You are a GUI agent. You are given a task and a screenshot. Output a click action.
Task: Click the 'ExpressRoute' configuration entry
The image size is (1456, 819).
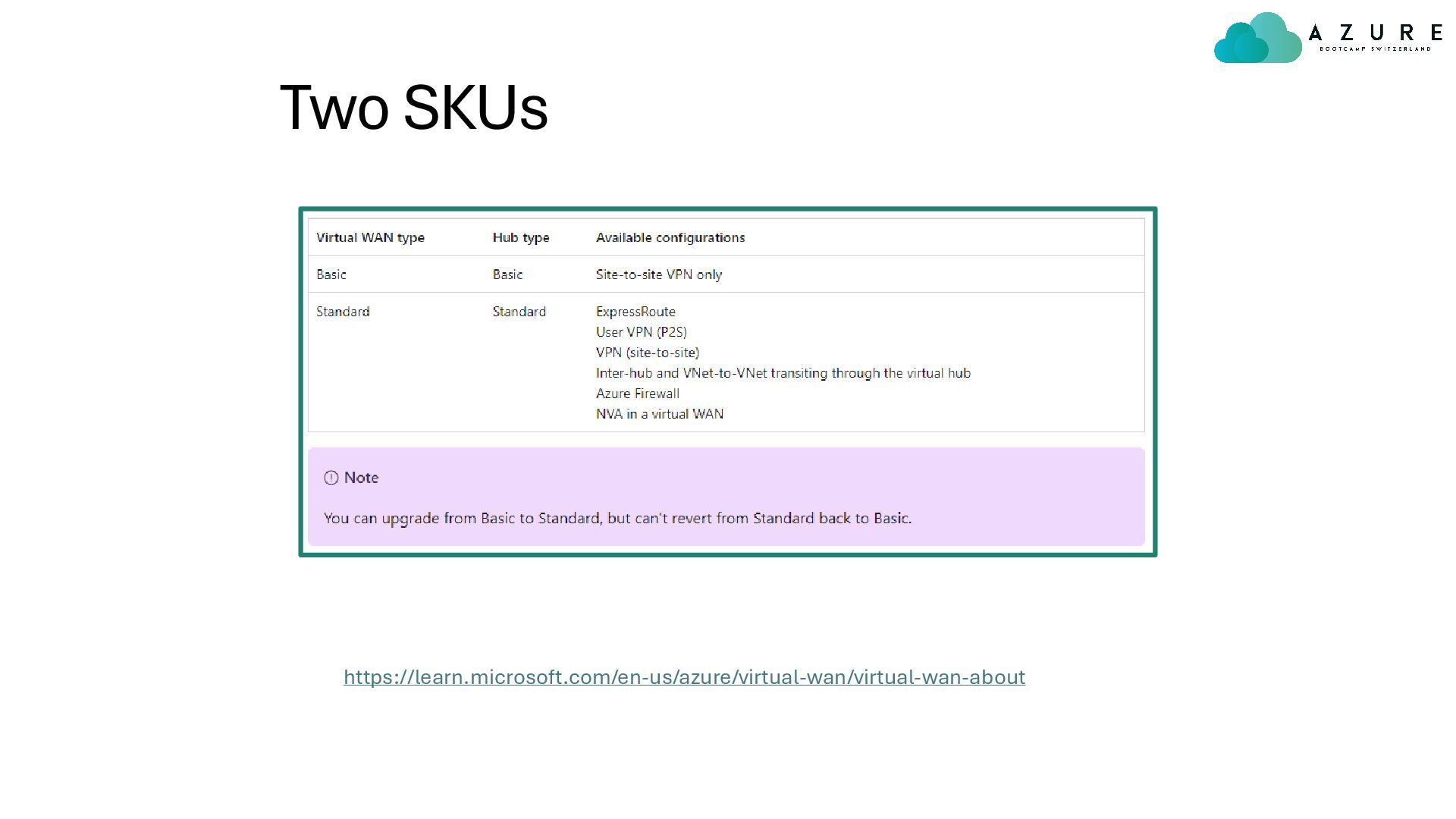[x=635, y=312]
